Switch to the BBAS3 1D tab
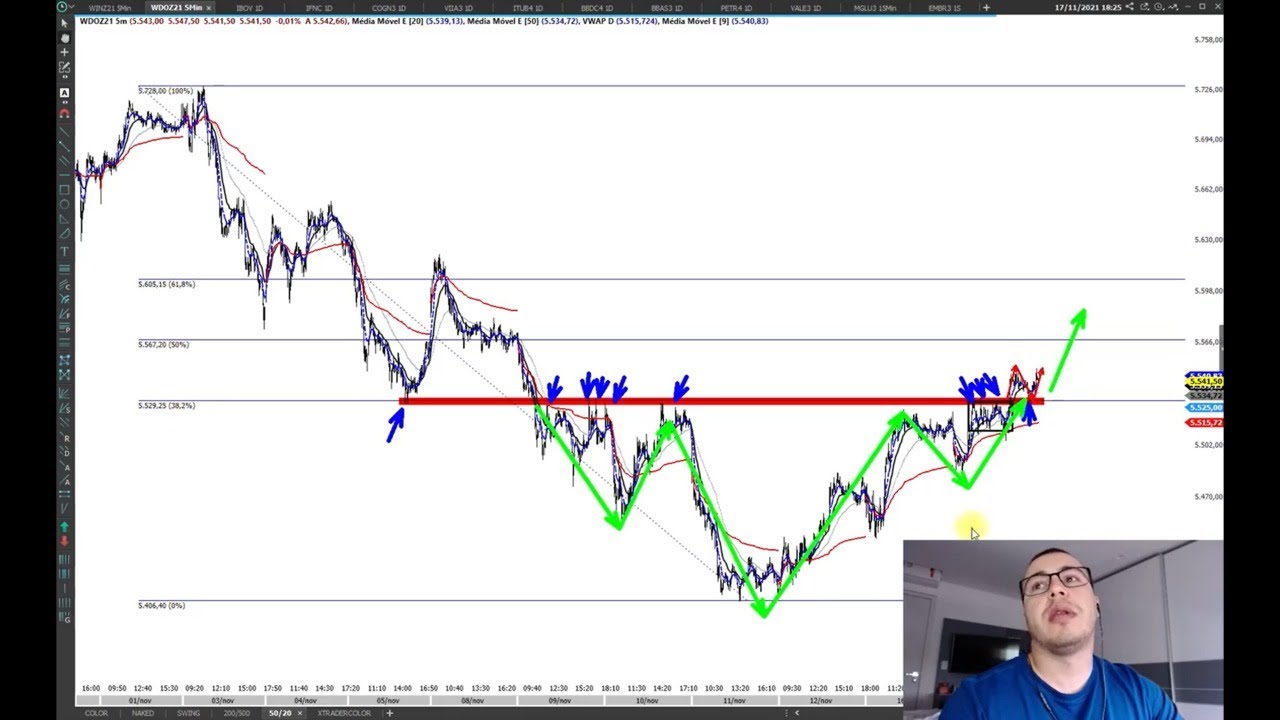1280x720 pixels. point(667,8)
